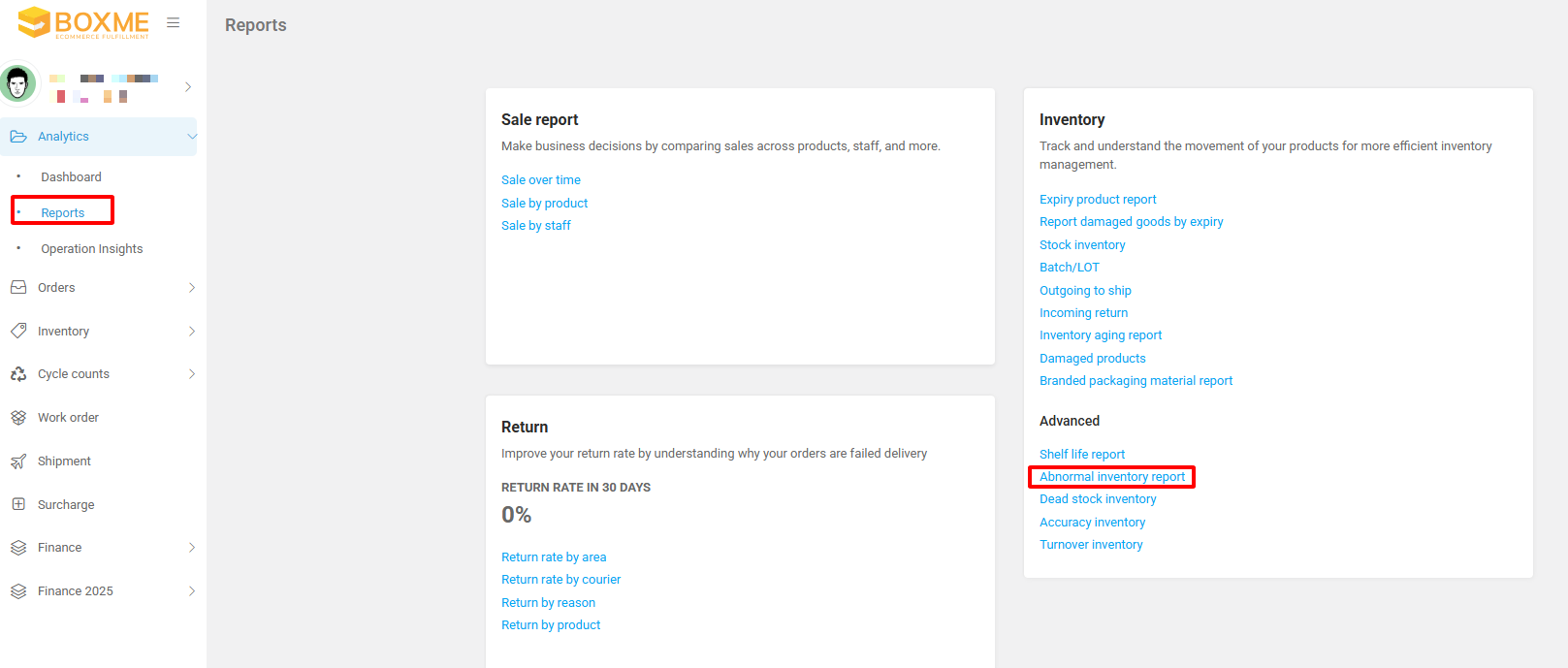Image resolution: width=1568 pixels, height=668 pixels.
Task: View the Return rate by courier report
Action: [x=560, y=580]
